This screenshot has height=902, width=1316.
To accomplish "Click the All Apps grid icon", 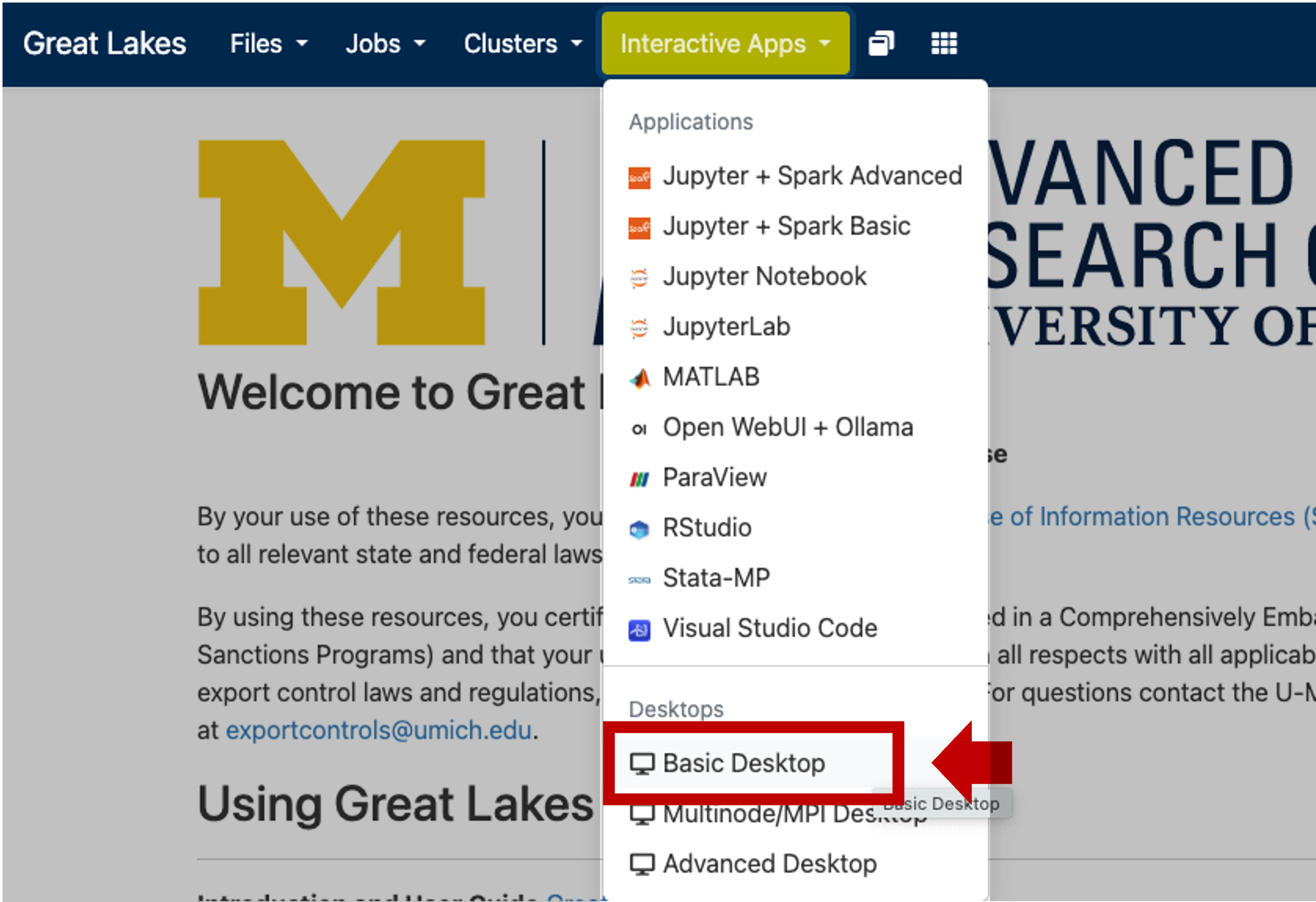I will coord(944,43).
